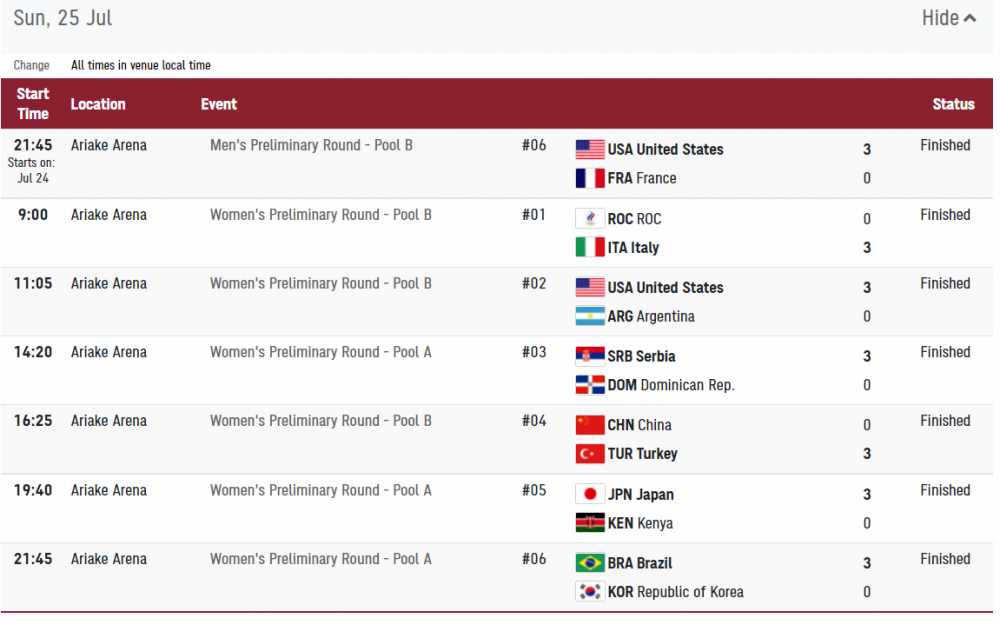Viewport: 1000px width, 625px height.
Task: Click the France flag icon
Action: click(590, 179)
